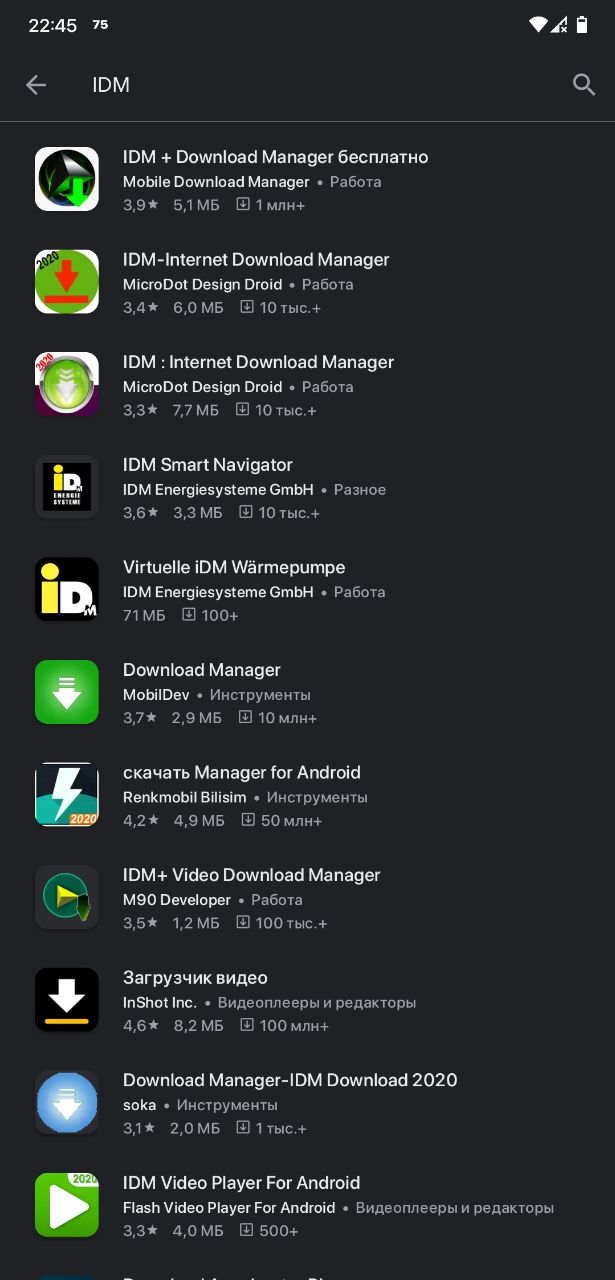This screenshot has width=615, height=1280.
Task: Tap the Разное category label
Action: point(360,490)
